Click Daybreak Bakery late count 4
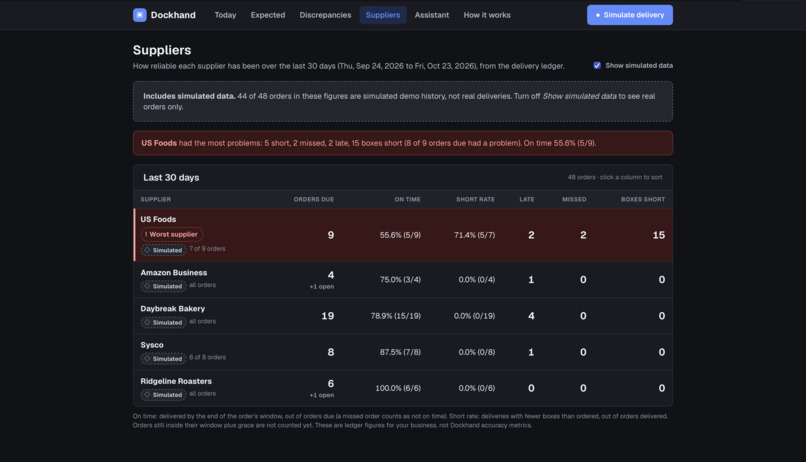This screenshot has height=462, width=806. (531, 316)
